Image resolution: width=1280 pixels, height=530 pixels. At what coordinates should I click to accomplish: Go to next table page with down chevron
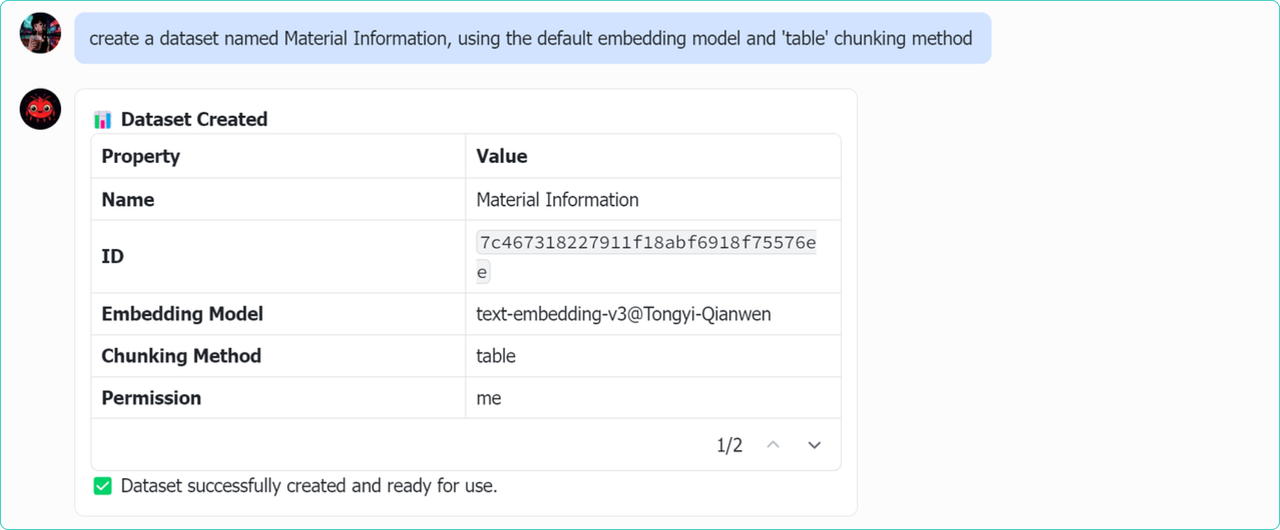[x=814, y=445]
